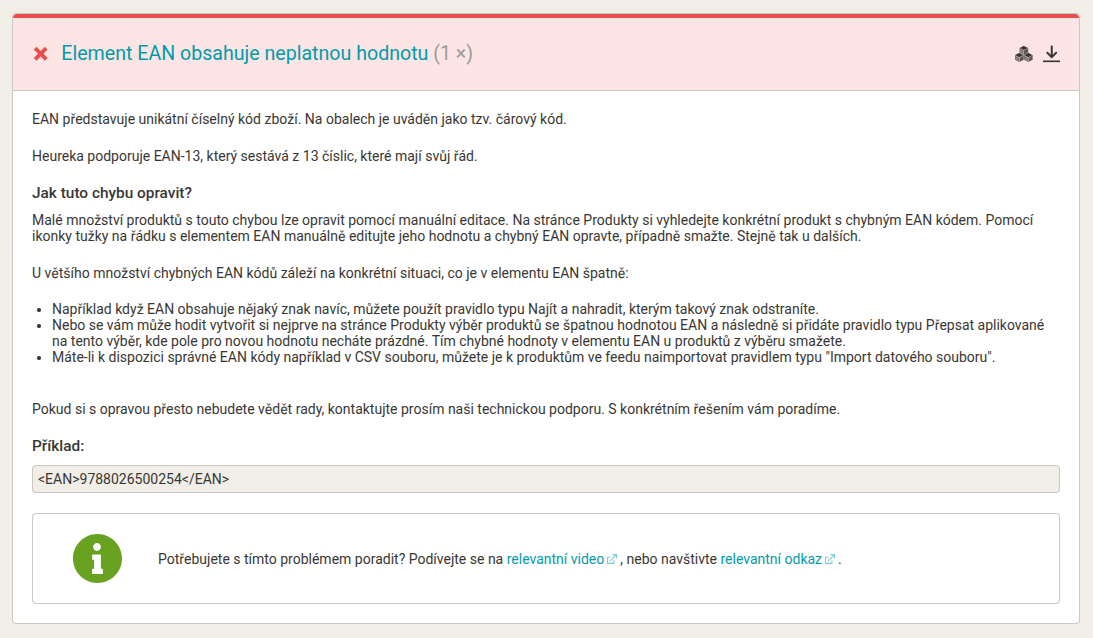This screenshot has width=1093, height=638.
Task: Click paragraph starting "U většího množství chybných EAN"
Action: click(x=330, y=273)
